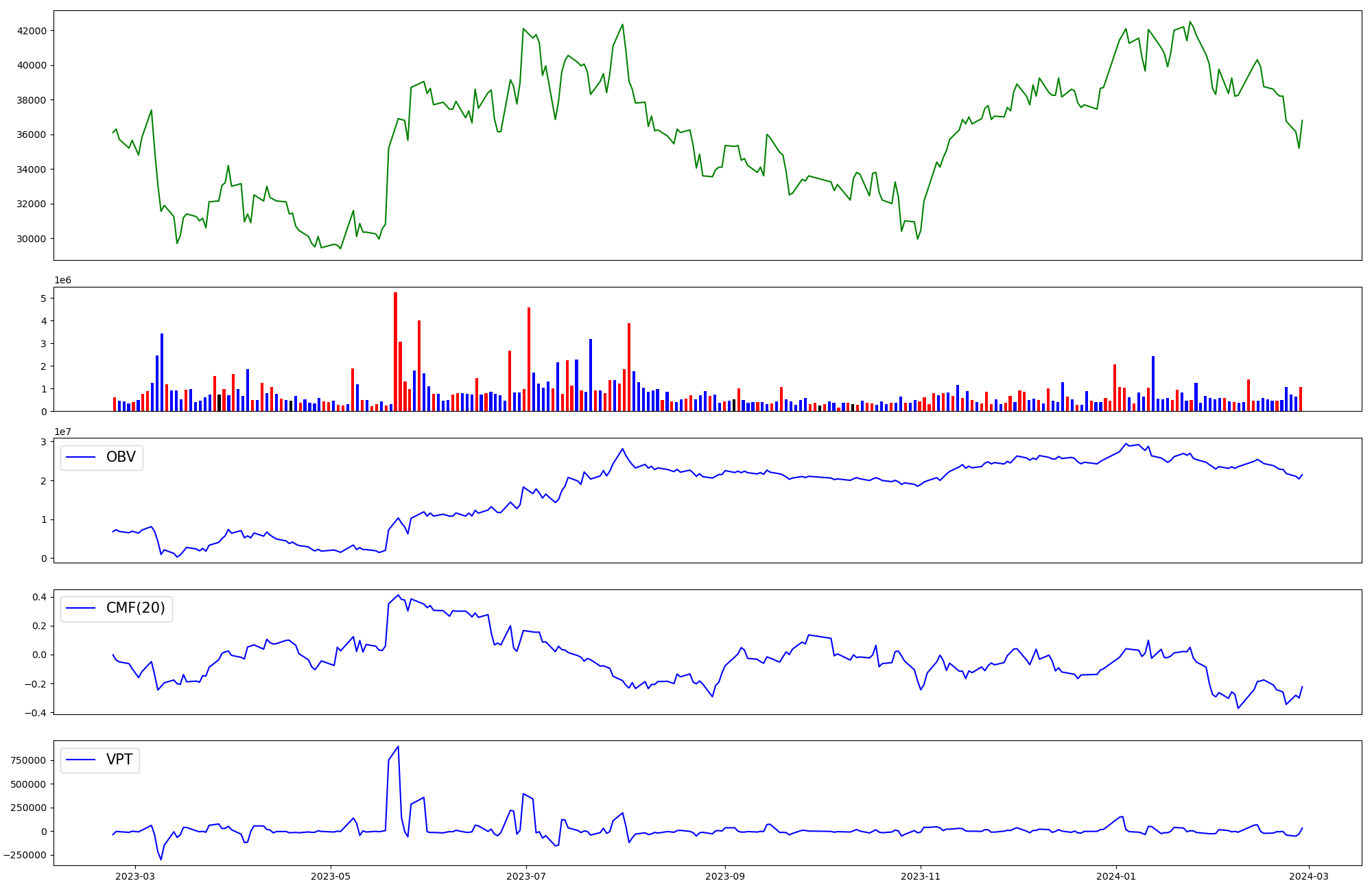Click the VPT legend entry
1372x892 pixels.
[x=119, y=760]
